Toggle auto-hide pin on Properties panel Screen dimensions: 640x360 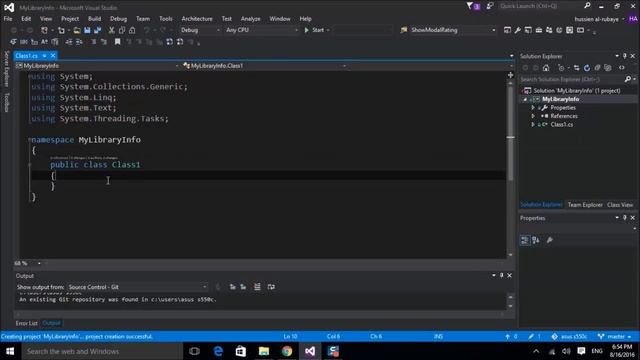click(624, 218)
